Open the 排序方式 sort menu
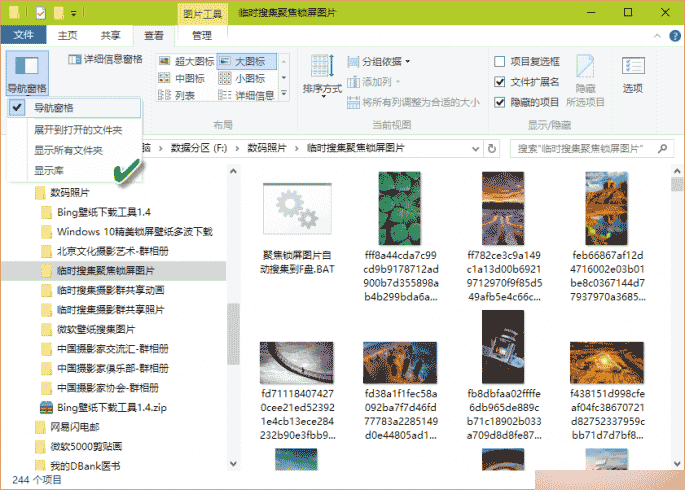Image resolution: width=685 pixels, height=490 pixels. [x=322, y=74]
